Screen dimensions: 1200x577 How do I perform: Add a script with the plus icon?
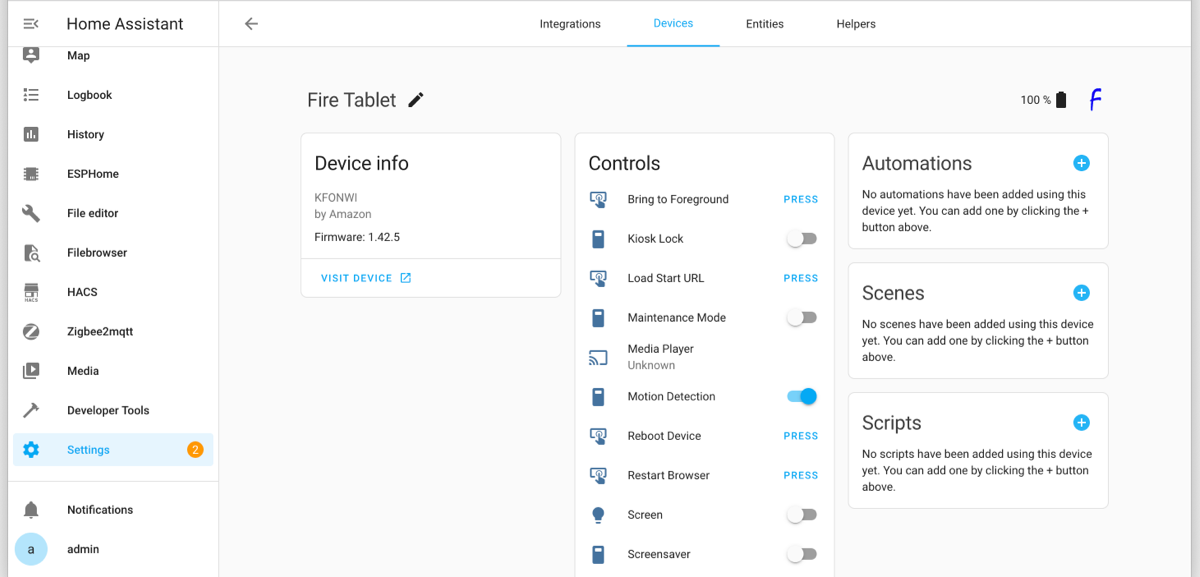tap(1081, 423)
